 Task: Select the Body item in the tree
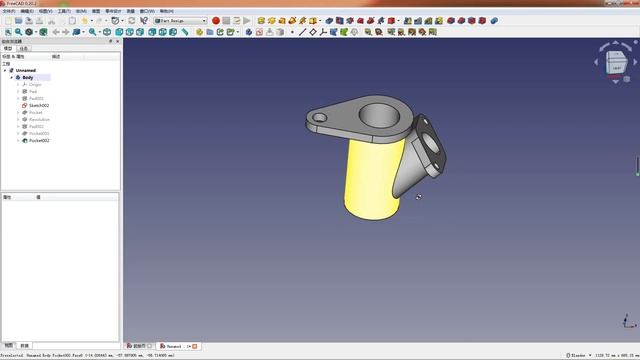point(28,78)
